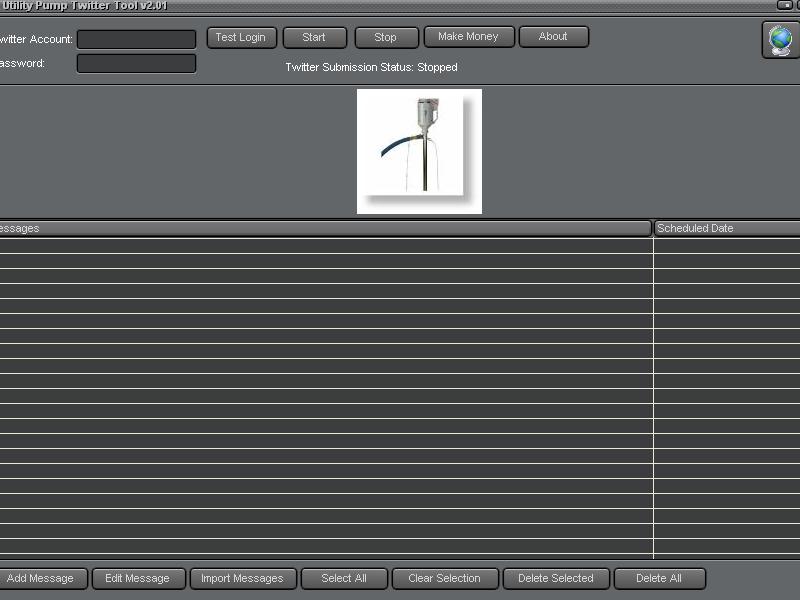
Task: Click Edit Message button
Action: coord(138,579)
